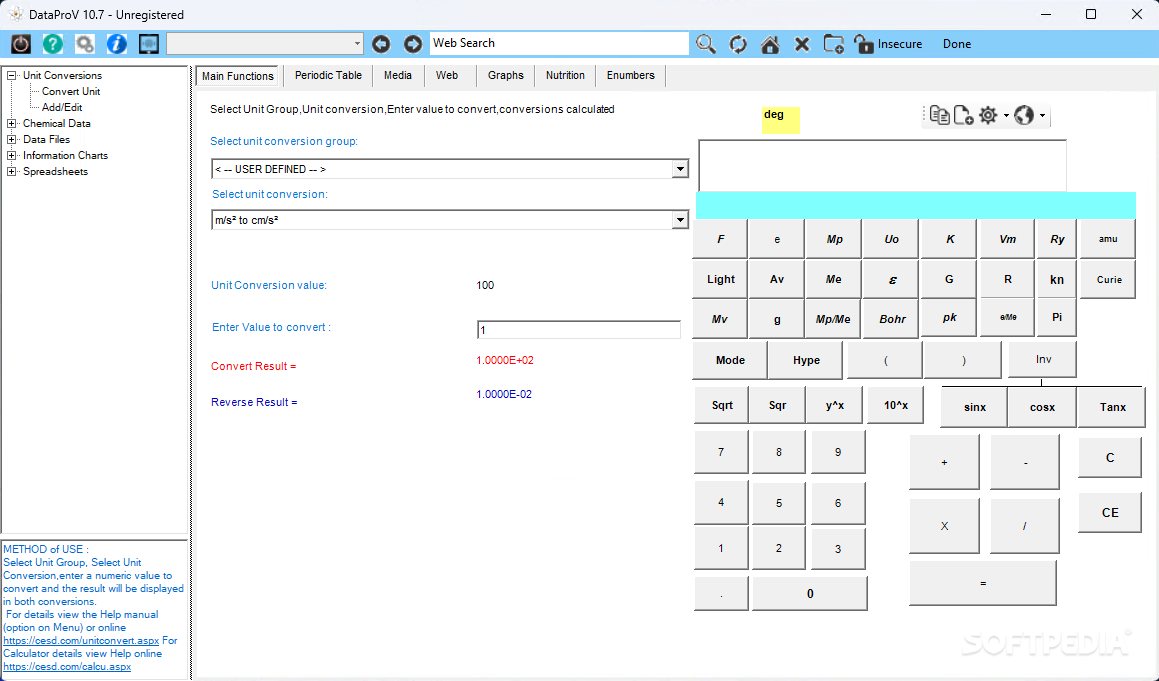Click the Insecure padlock icon

(863, 44)
